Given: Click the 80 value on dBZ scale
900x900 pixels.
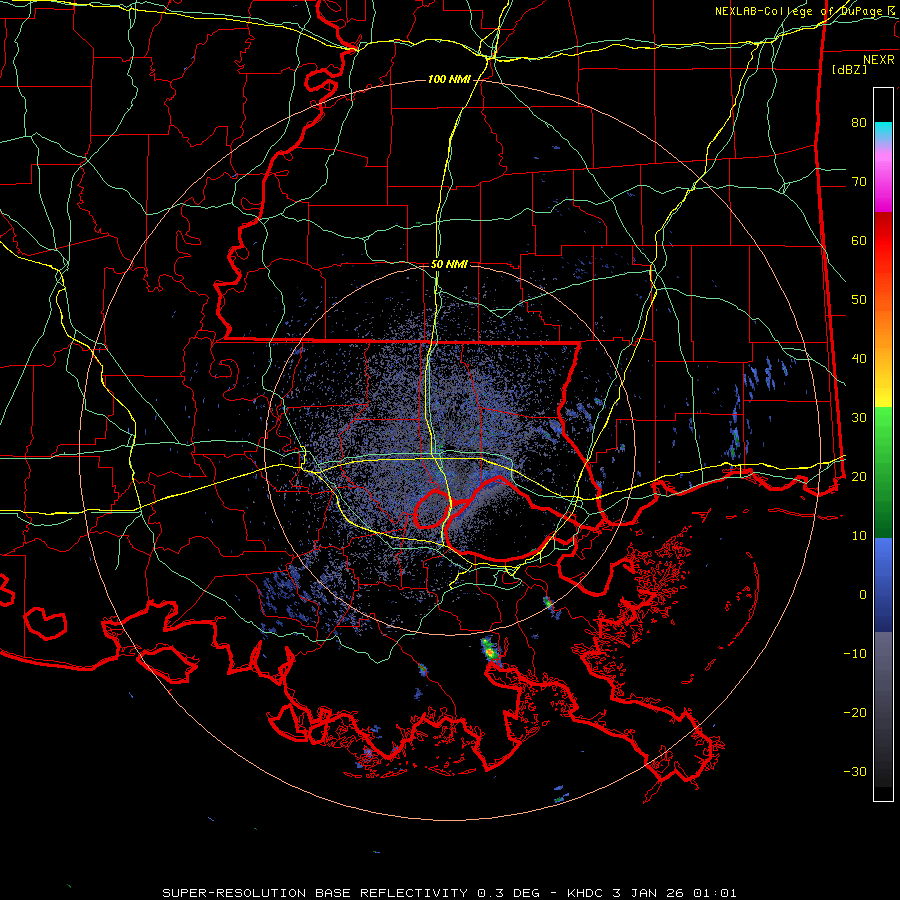Looking at the screenshot, I should tap(859, 123).
